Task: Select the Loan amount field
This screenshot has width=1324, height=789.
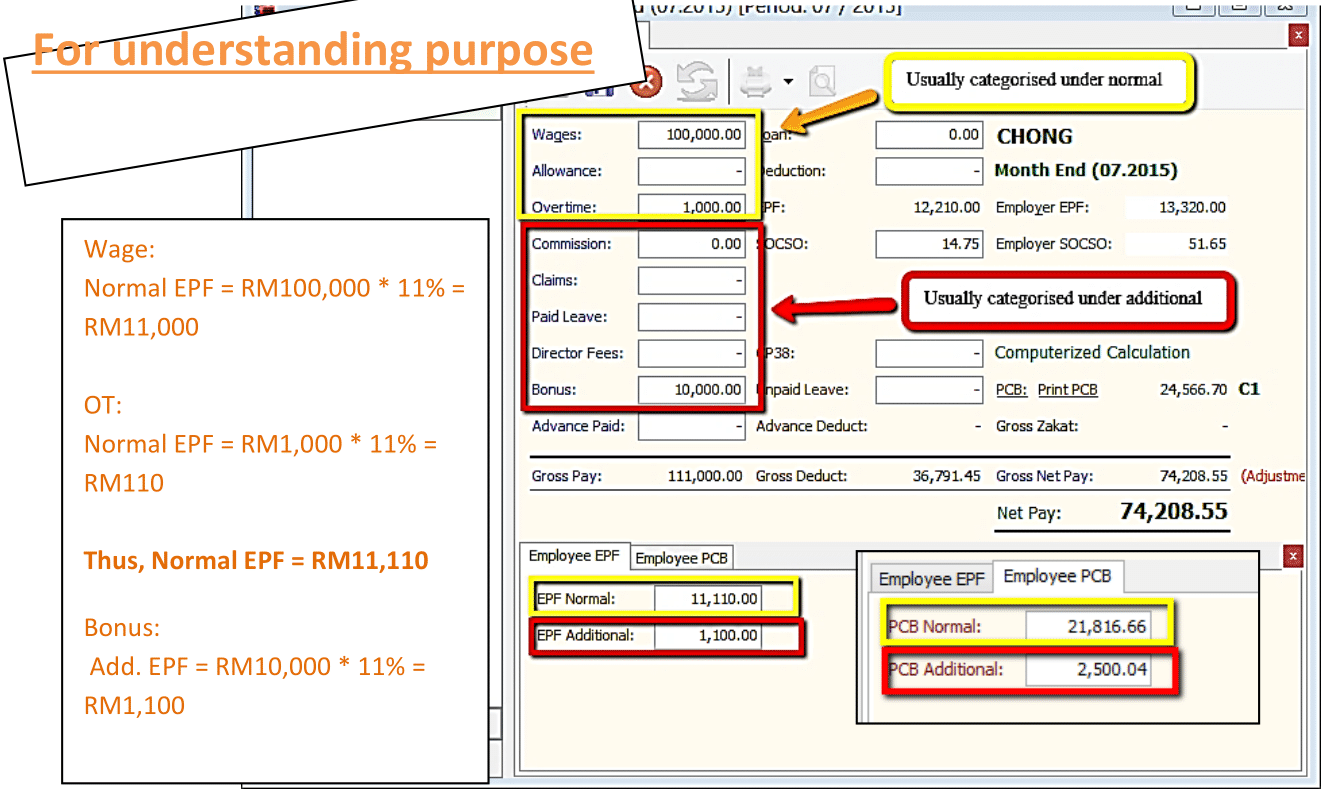Action: 929,134
